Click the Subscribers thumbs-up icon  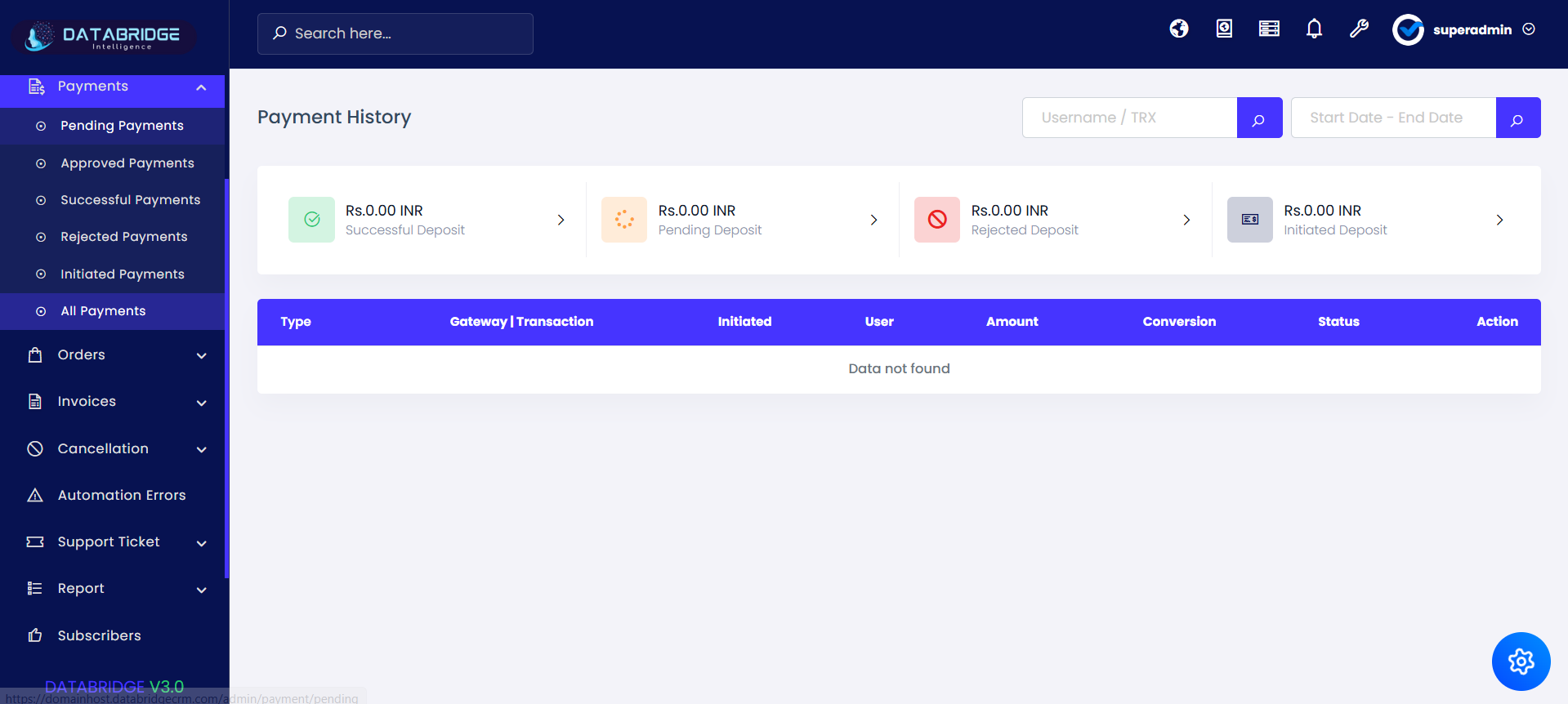point(35,635)
